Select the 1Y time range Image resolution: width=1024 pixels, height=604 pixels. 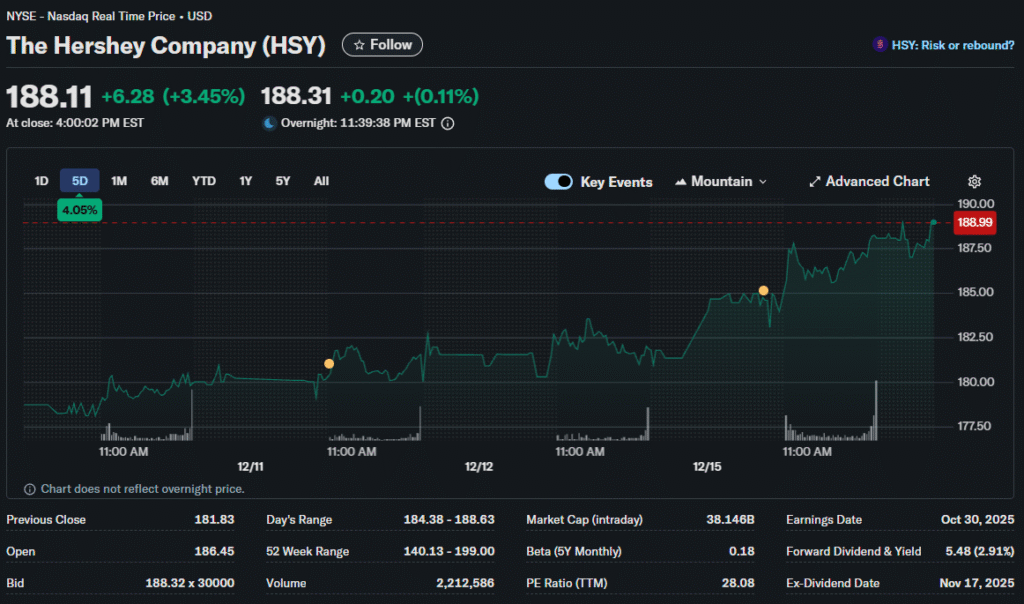245,181
